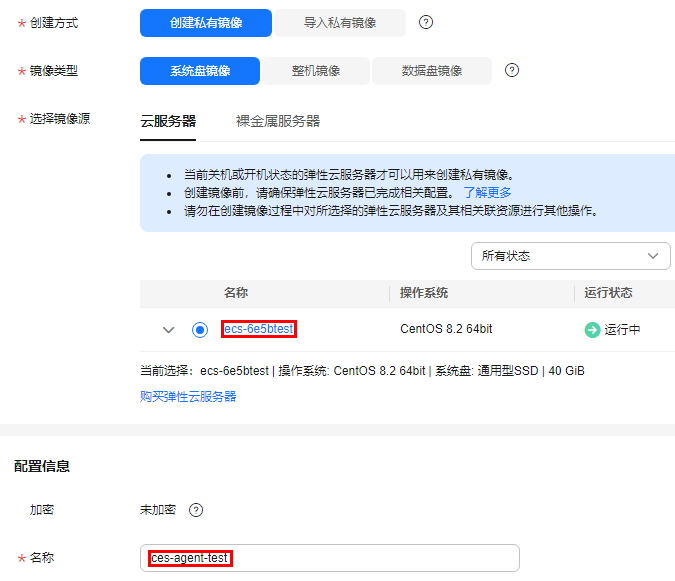
Task: Select 创建私有镜像 creation method
Action: (x=206, y=23)
